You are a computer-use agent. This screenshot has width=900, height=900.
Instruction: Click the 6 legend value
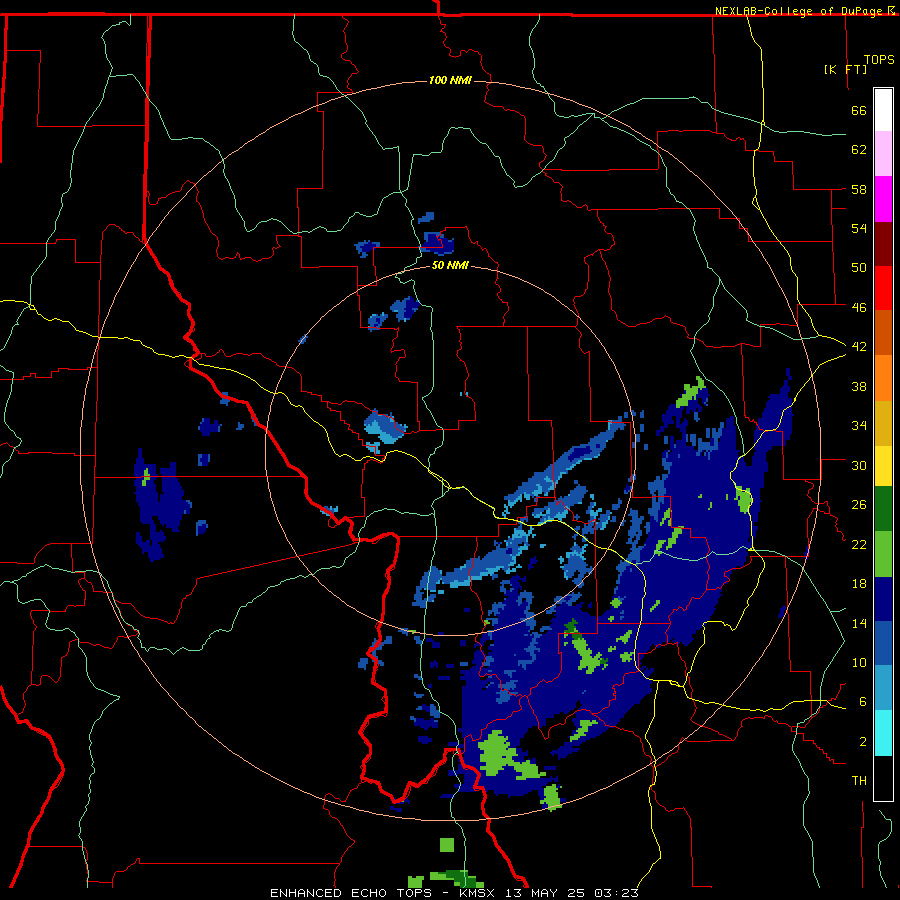click(863, 701)
